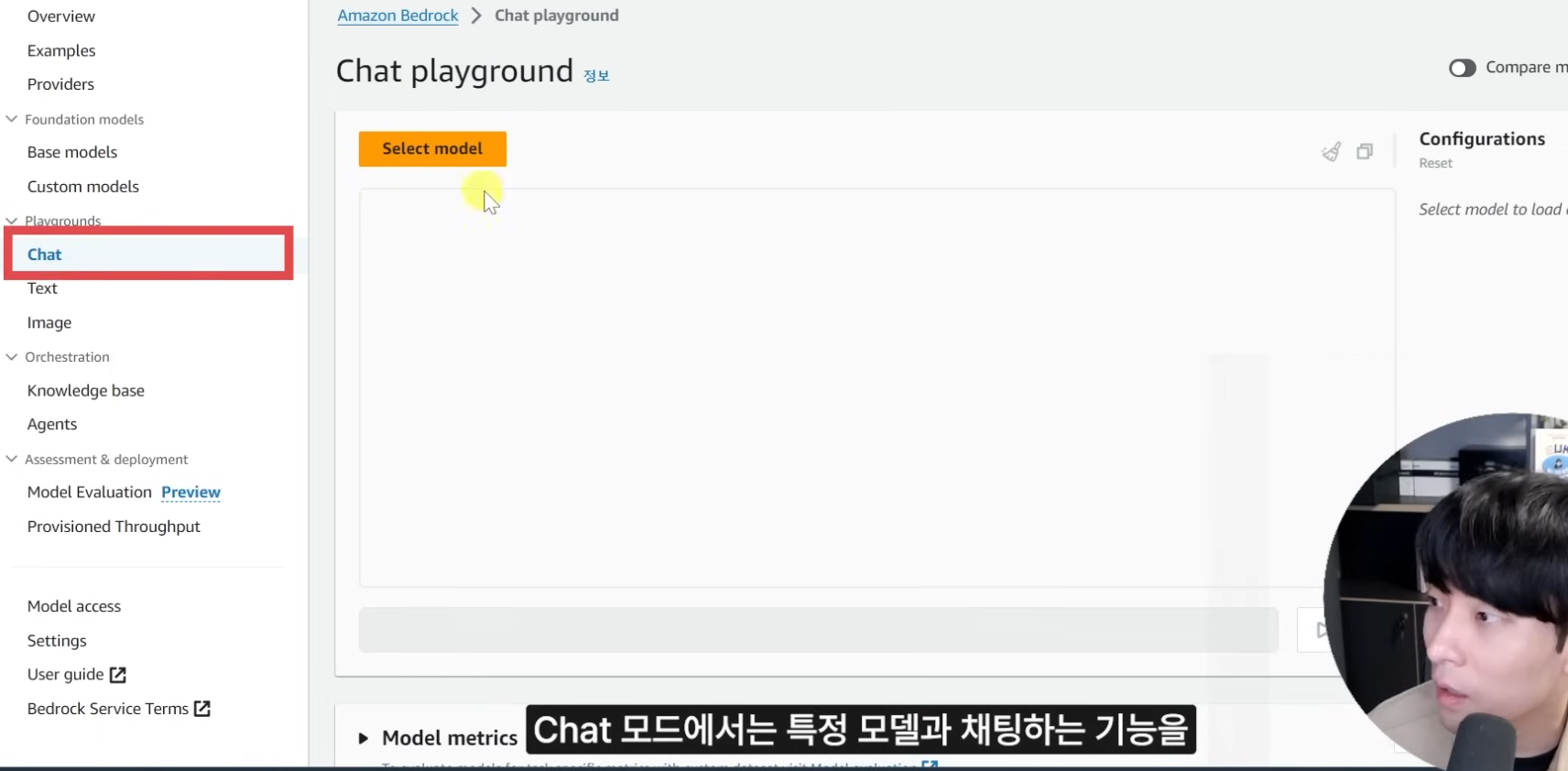Open Custom models page
This screenshot has height=771, width=1568.
click(83, 187)
